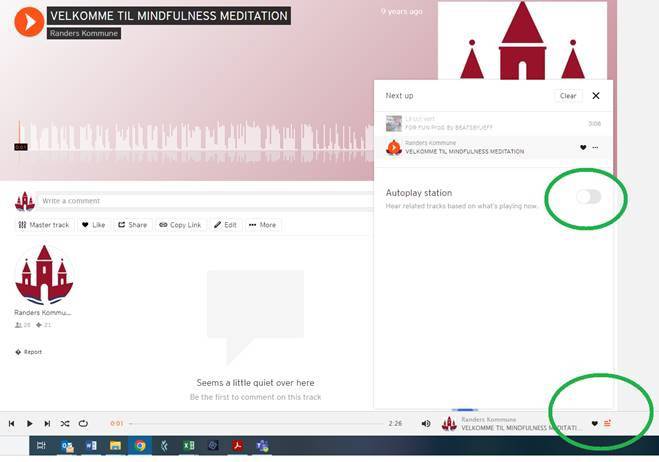Like the current track with the player bar heart
This screenshot has height=462, width=659.
click(594, 424)
